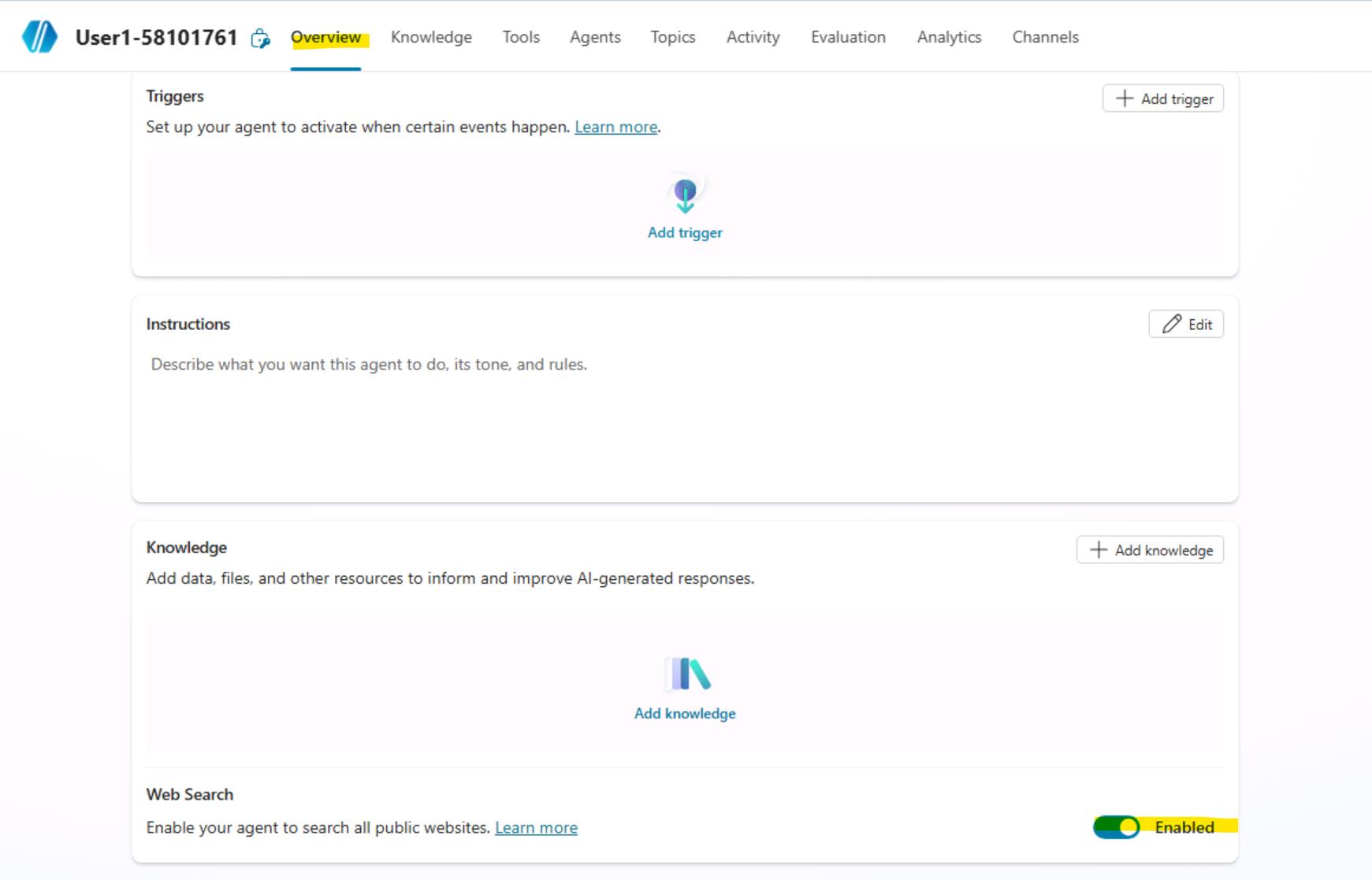Open Learn more link for Web Search
This screenshot has height=880, width=1372.
coord(536,828)
